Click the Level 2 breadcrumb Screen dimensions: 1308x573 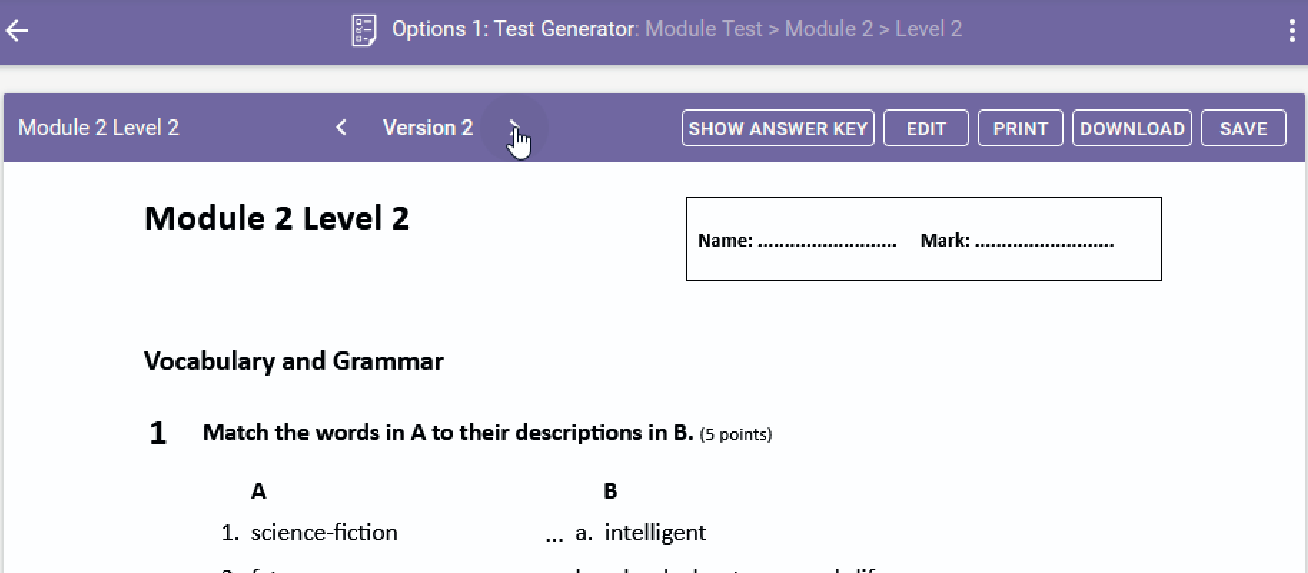click(929, 29)
